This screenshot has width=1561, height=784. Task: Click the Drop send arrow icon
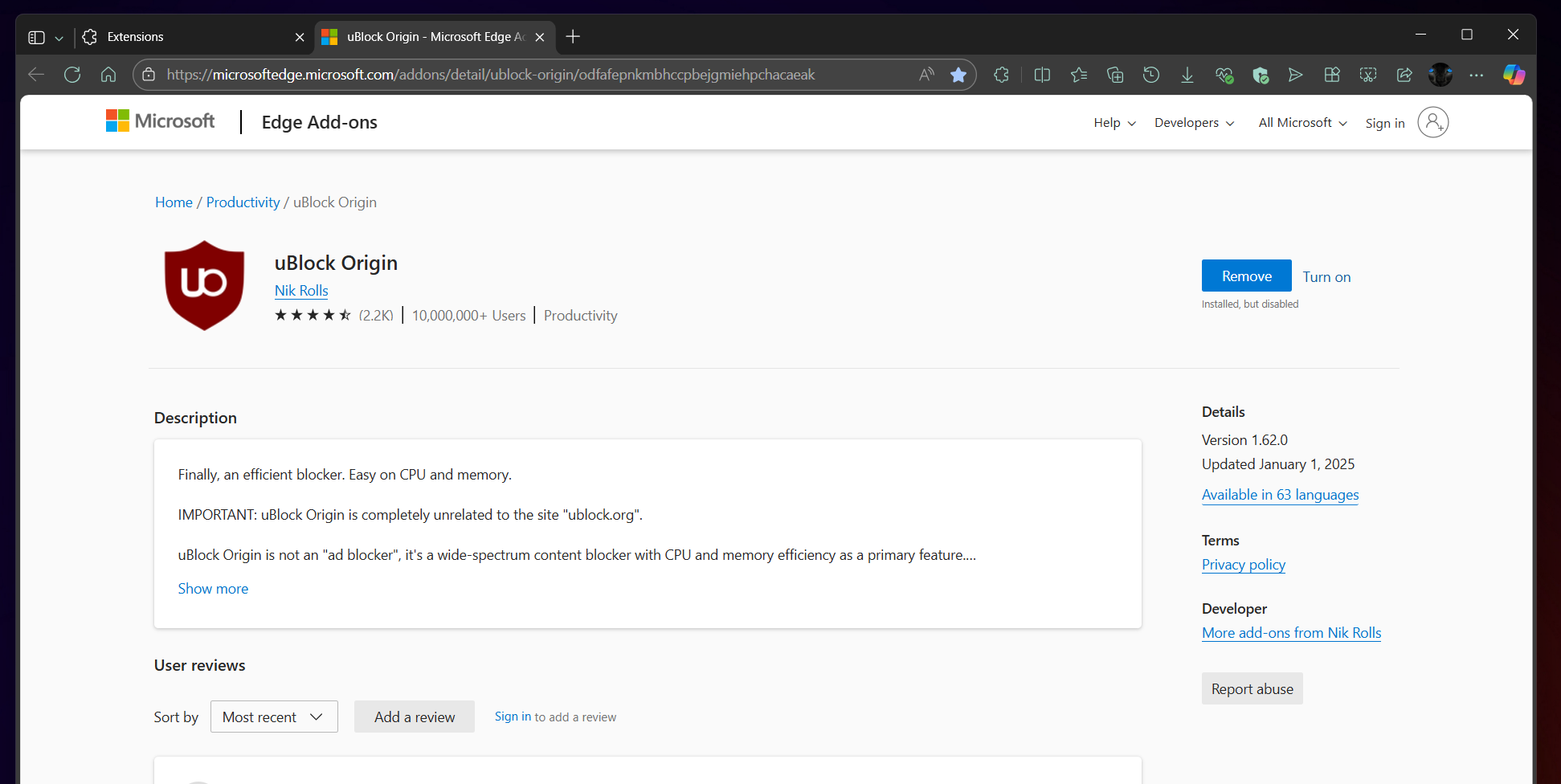tap(1295, 75)
